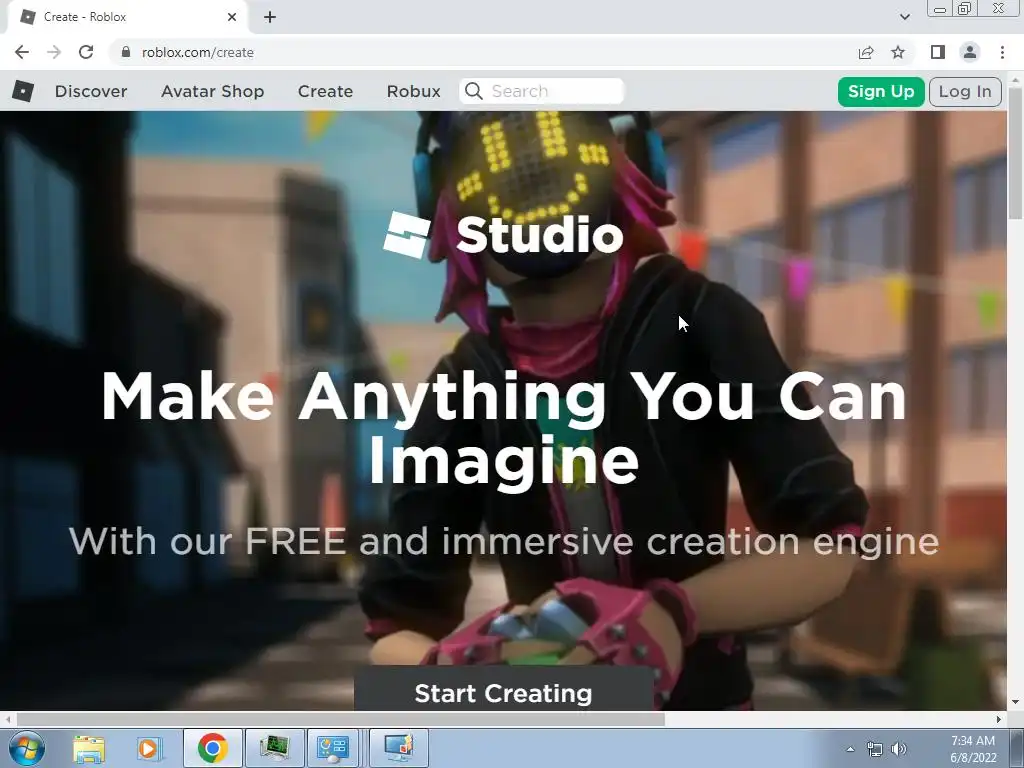The height and width of the screenshot is (768, 1024).
Task: Click the horizontal scrollbar thumb
Action: point(340,719)
